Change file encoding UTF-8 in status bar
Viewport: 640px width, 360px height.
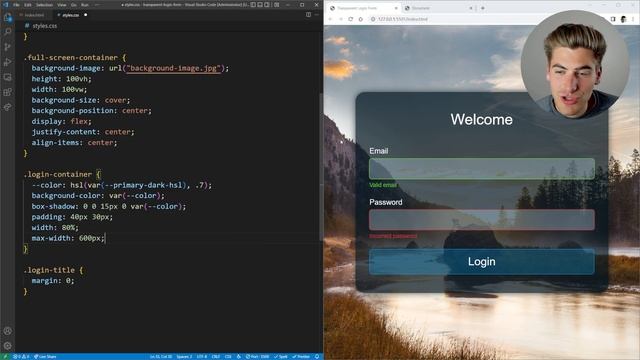202,357
